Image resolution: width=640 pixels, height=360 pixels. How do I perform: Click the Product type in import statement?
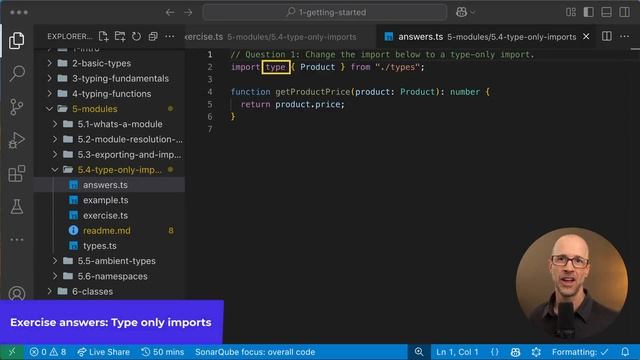point(318,67)
